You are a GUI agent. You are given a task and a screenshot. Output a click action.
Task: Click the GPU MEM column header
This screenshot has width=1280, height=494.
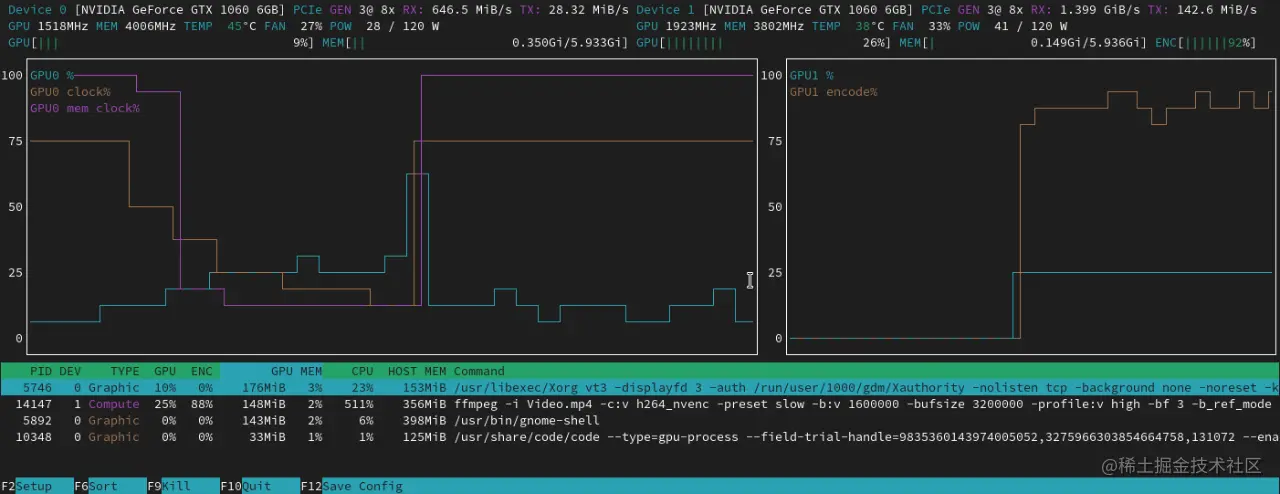pos(296,371)
